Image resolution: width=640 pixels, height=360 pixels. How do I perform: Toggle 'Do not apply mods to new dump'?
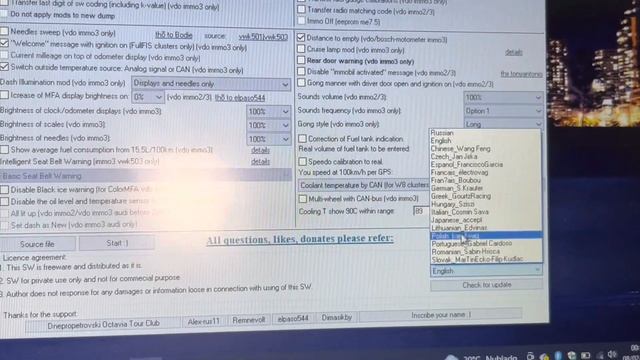coord(4,15)
